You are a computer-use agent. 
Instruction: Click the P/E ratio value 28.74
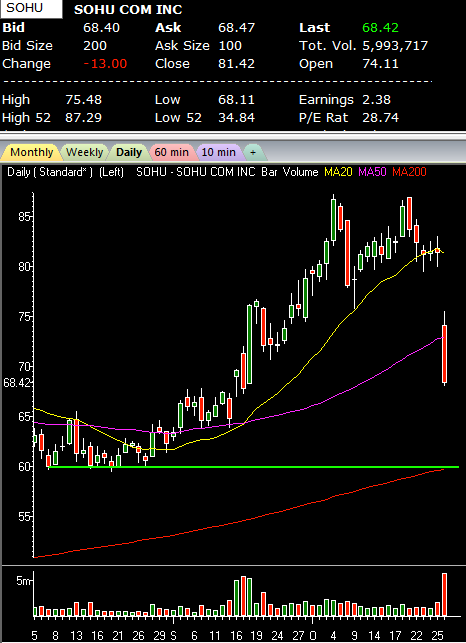380,118
